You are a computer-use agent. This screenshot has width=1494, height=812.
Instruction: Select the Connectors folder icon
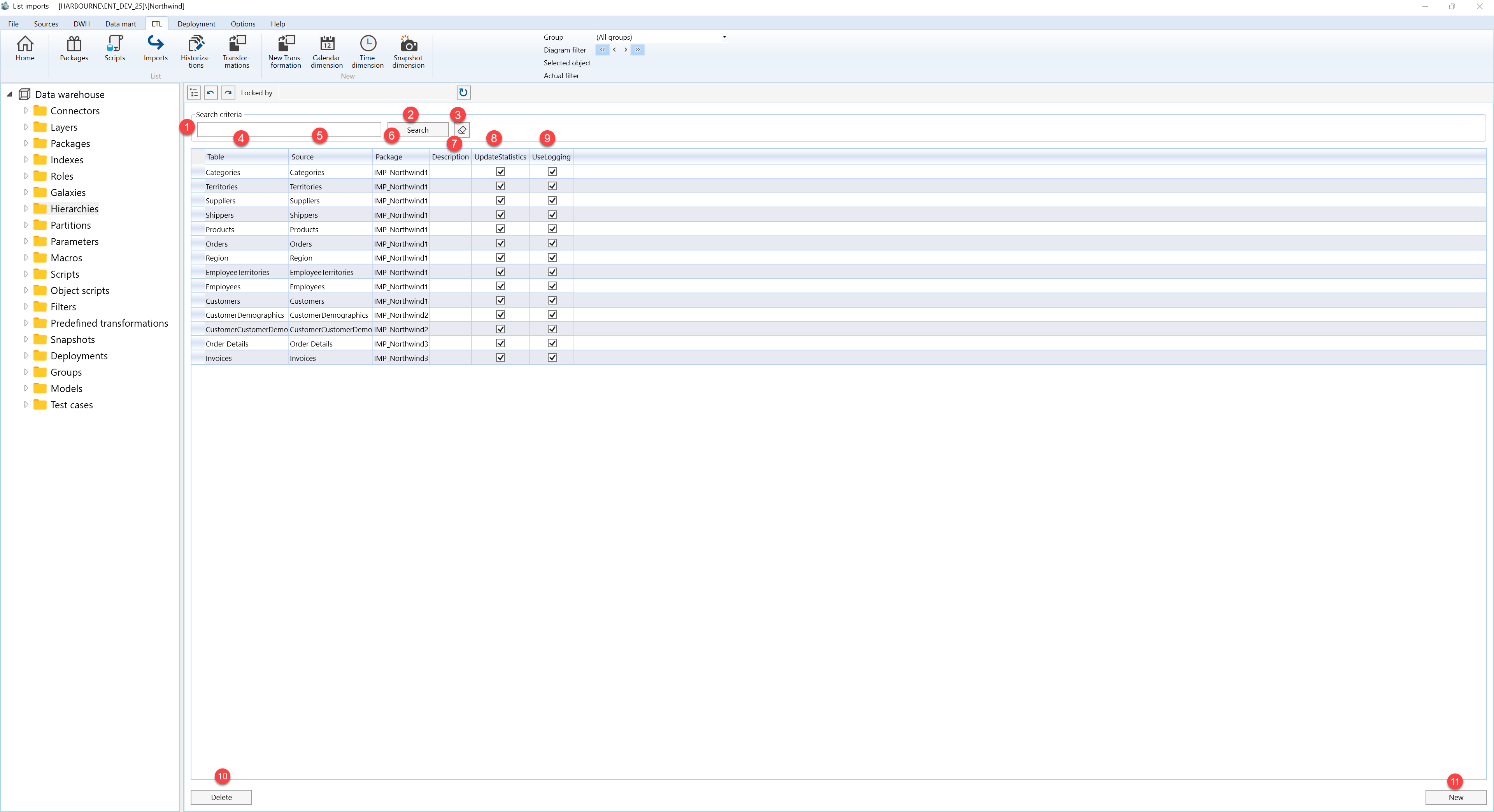coord(40,110)
